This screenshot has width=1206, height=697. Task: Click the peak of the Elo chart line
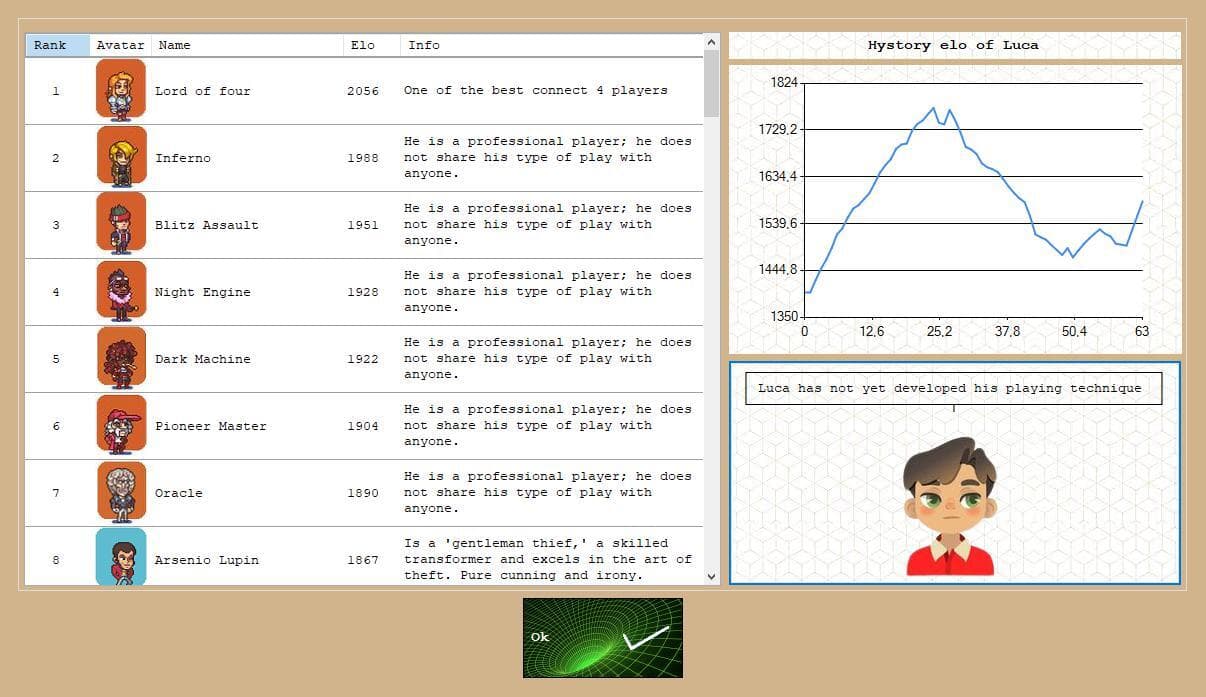tap(934, 108)
